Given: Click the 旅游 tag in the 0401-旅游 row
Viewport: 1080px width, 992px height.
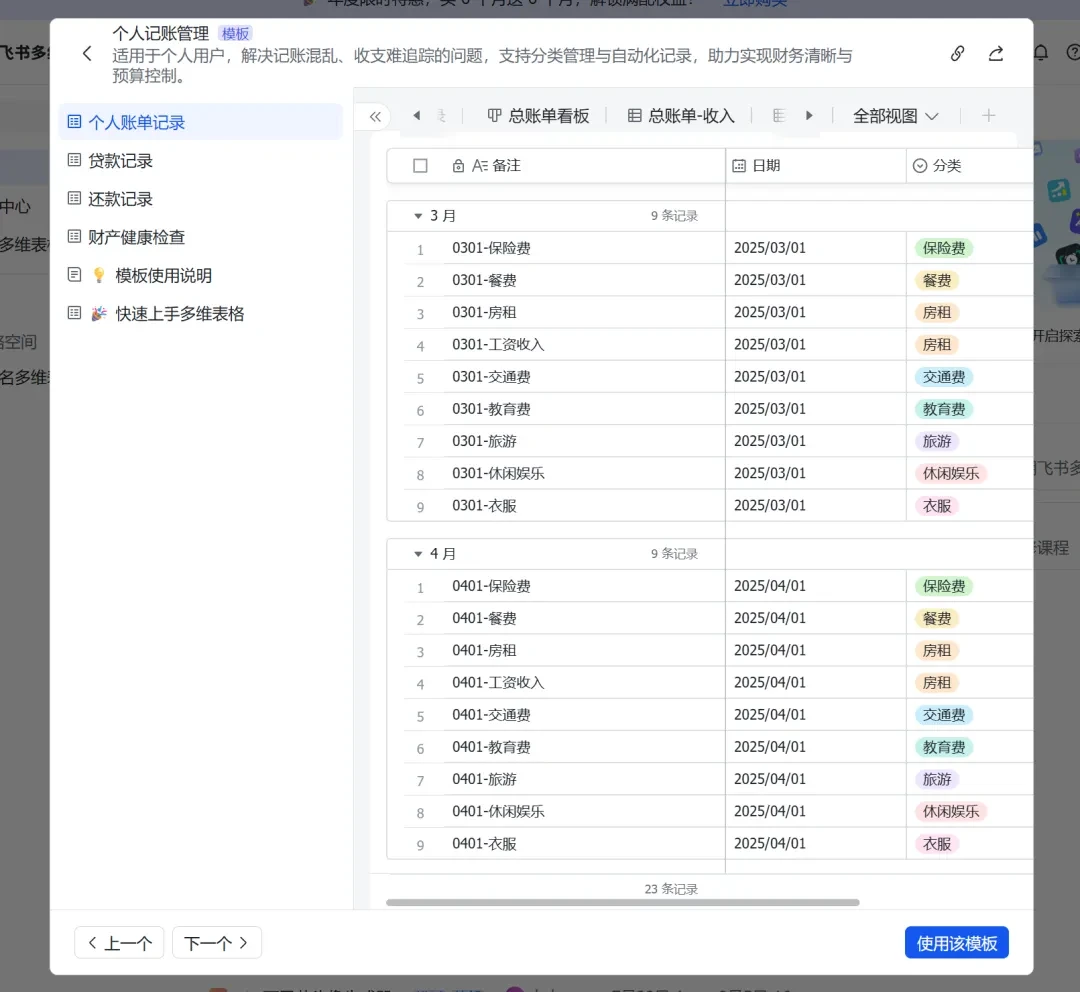Looking at the screenshot, I should pyautogui.click(x=937, y=779).
